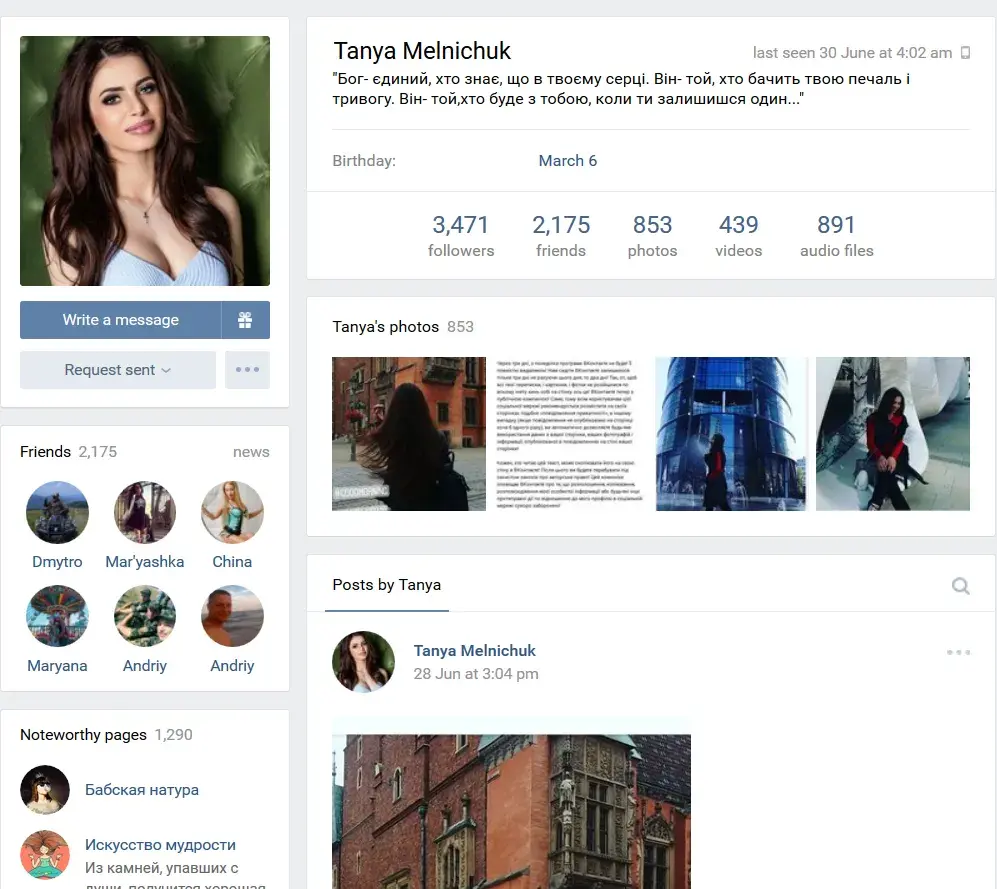Click Dmytro's friend avatar
Viewport: 997px width, 889px height.
pos(57,512)
